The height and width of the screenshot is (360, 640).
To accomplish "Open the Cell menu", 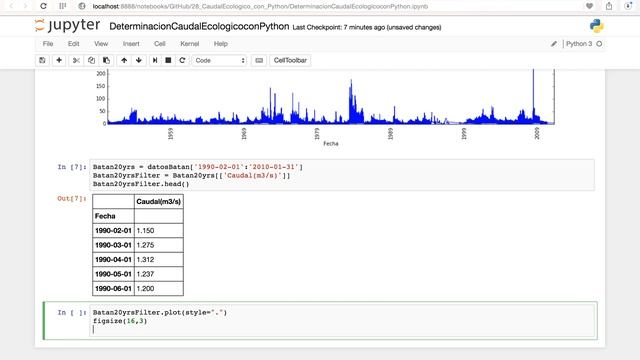I will [160, 44].
